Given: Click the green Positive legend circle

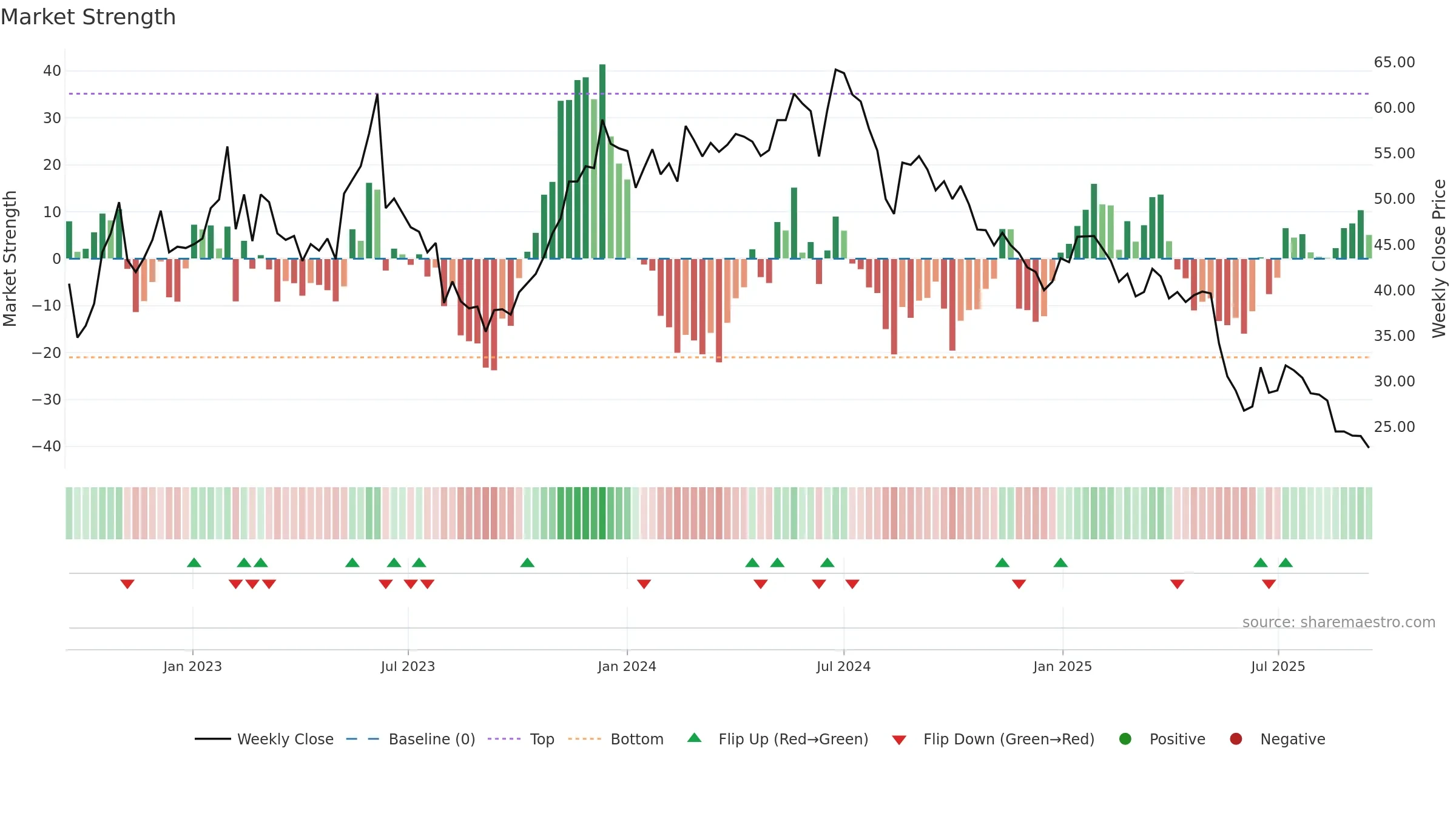Looking at the screenshot, I should pos(1125,739).
